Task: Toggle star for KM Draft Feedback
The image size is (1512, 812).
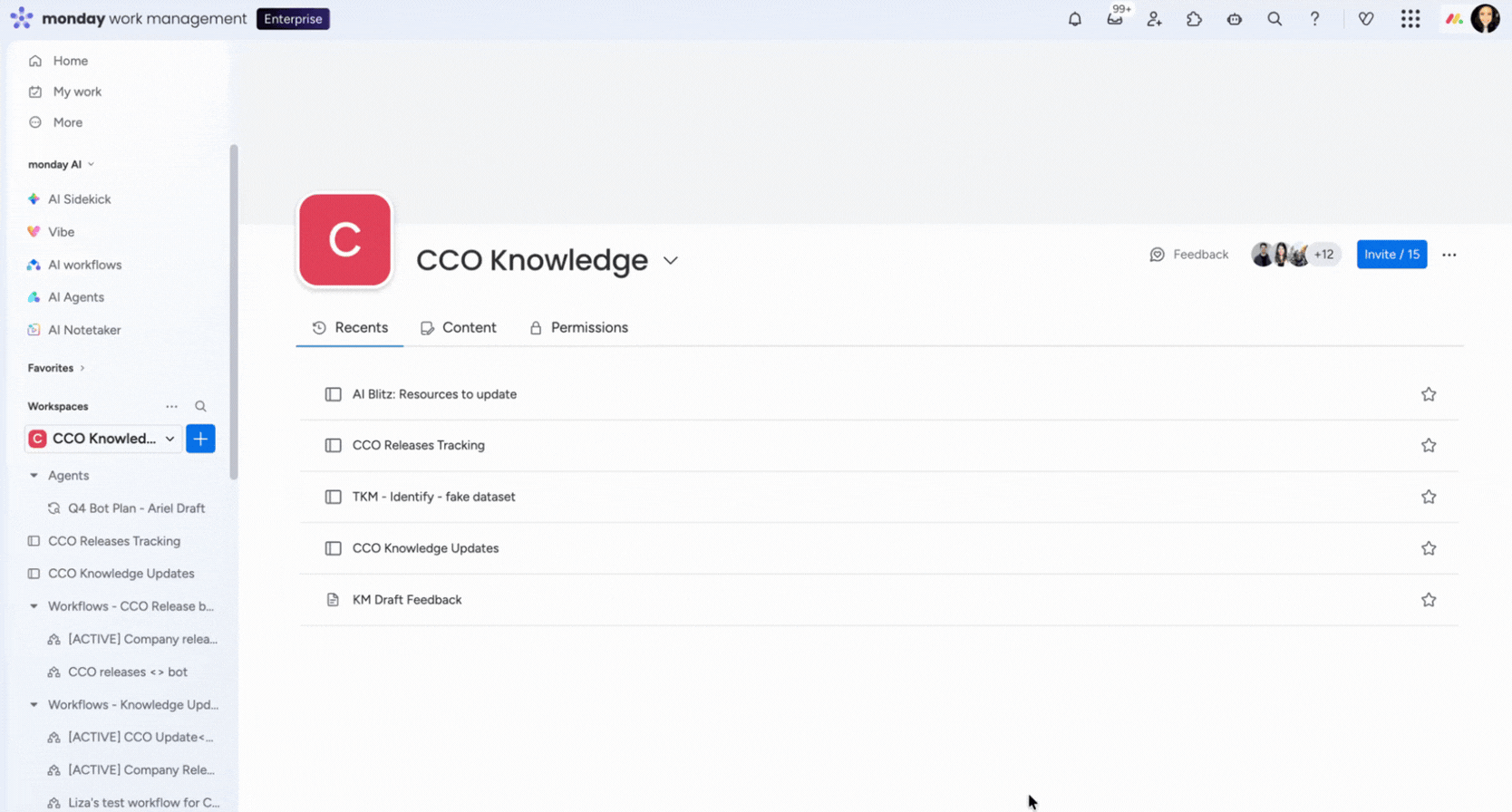Action: pyautogui.click(x=1428, y=600)
